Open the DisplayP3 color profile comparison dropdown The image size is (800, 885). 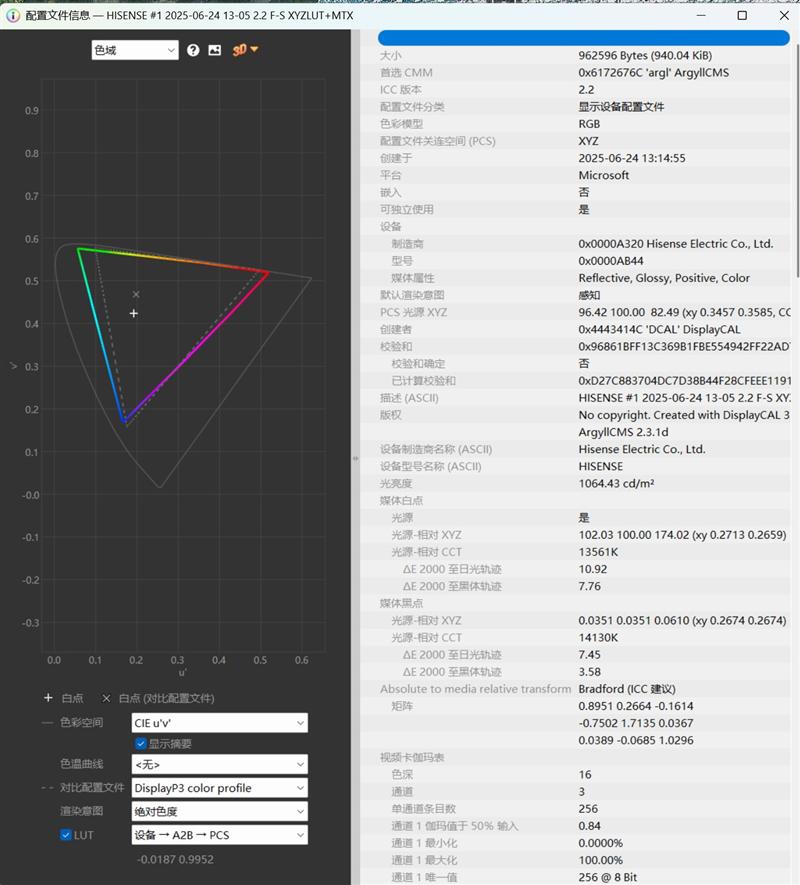(219, 788)
